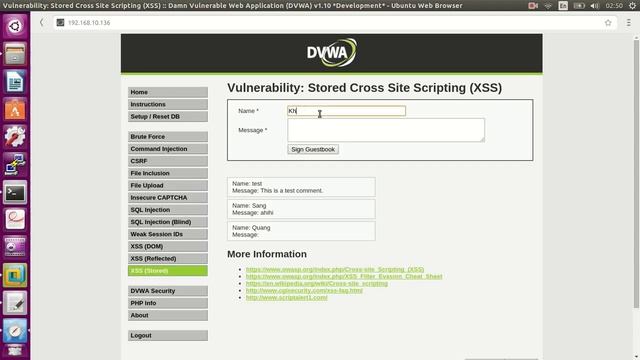Screen dimensions: 640x360
Task: Open the document viewer icon in dock
Action: [15, 220]
